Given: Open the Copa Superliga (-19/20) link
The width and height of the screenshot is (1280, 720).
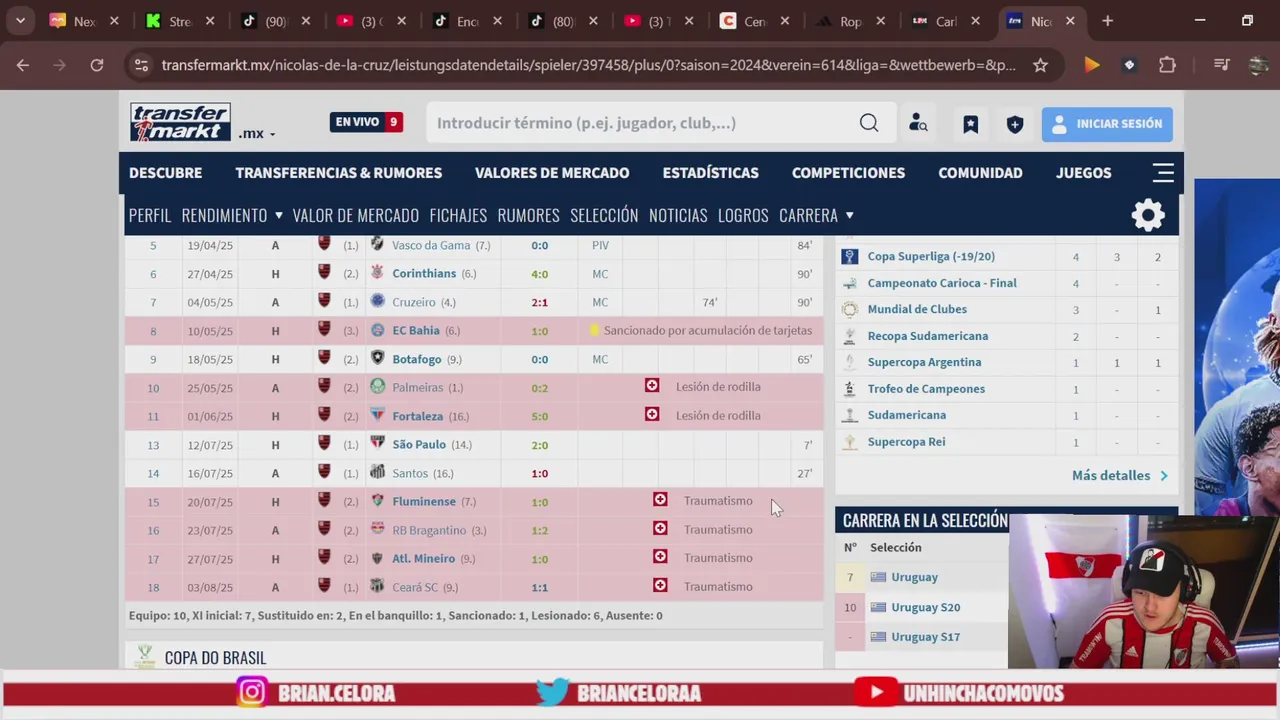Looking at the screenshot, I should point(931,256).
